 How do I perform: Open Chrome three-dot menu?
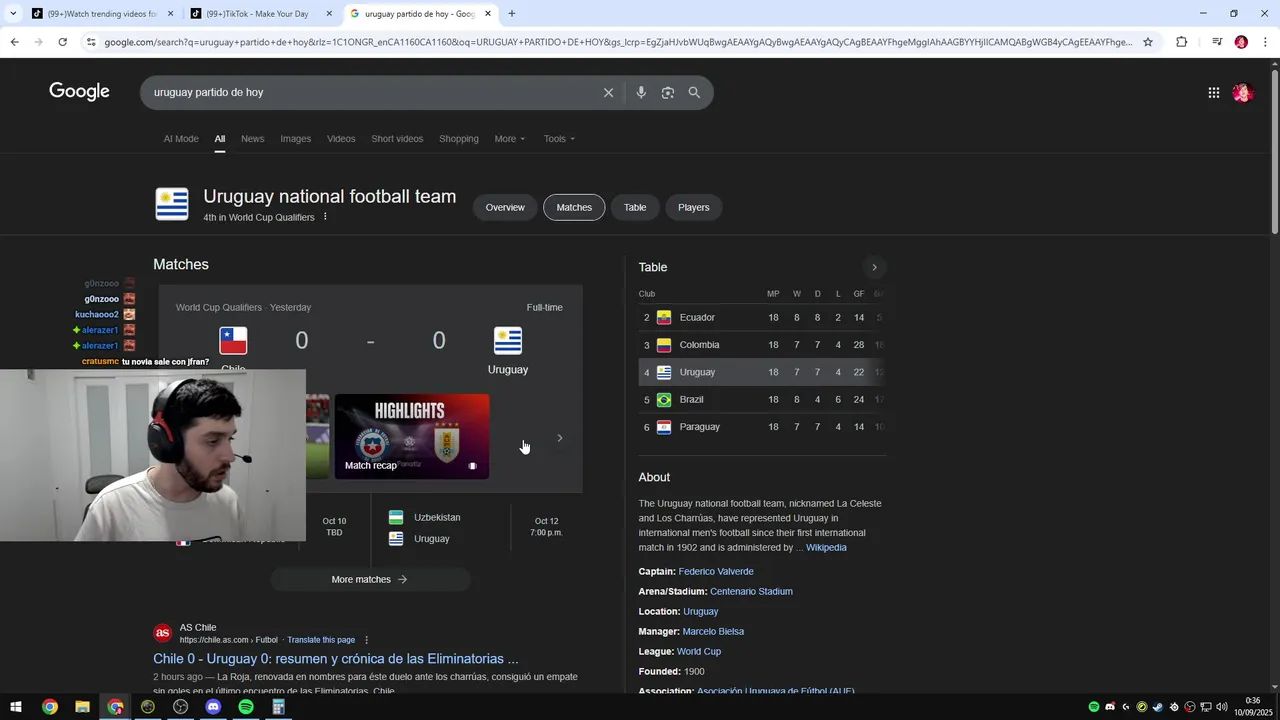click(1266, 42)
